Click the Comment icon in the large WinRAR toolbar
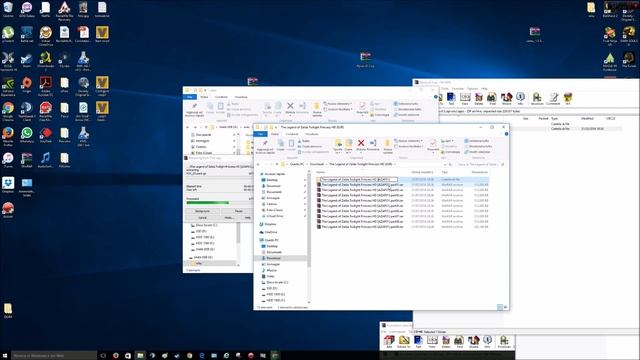Screen dimensions: 640x360 click(x=553, y=97)
